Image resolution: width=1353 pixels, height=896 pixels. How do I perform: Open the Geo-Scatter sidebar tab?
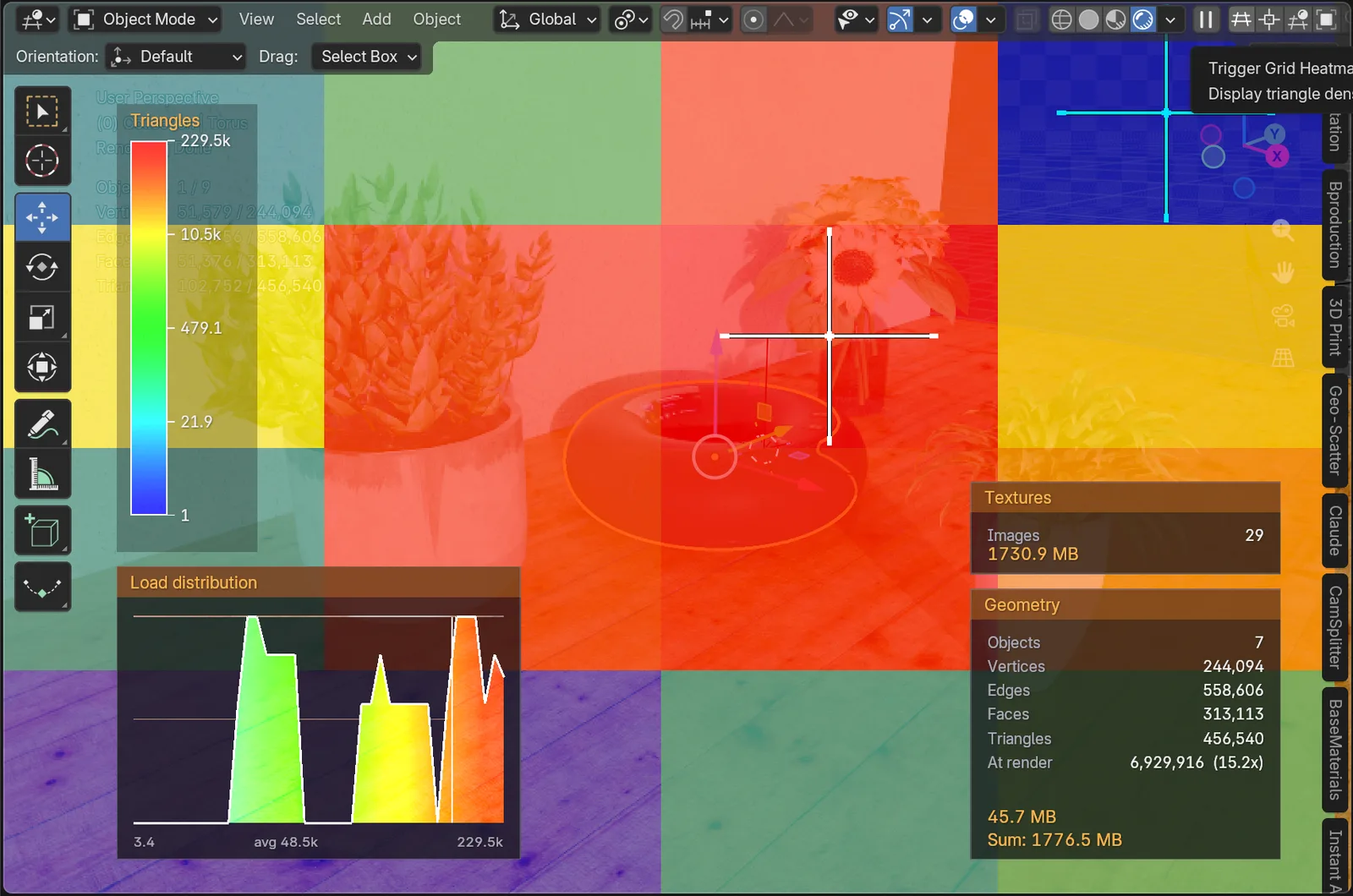click(x=1335, y=430)
